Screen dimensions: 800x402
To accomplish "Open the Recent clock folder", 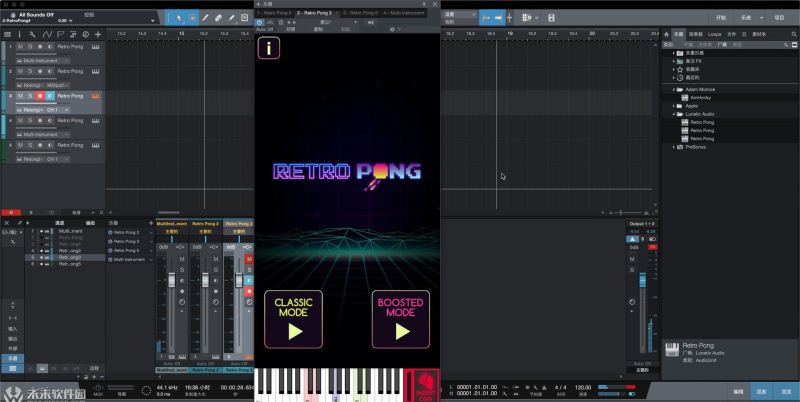I will pyautogui.click(x=680, y=78).
